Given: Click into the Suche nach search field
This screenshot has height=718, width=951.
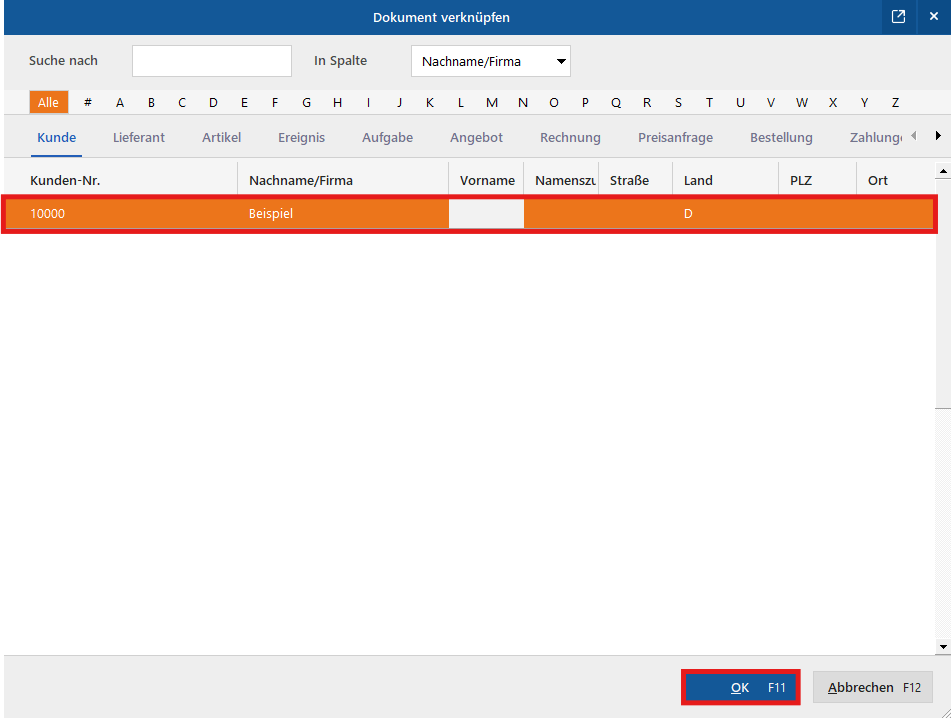Looking at the screenshot, I should point(212,61).
